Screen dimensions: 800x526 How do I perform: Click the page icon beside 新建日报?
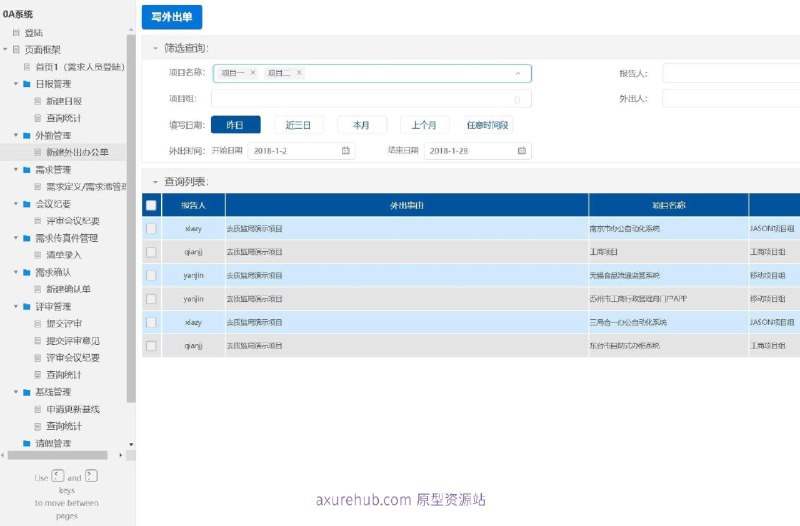37,101
